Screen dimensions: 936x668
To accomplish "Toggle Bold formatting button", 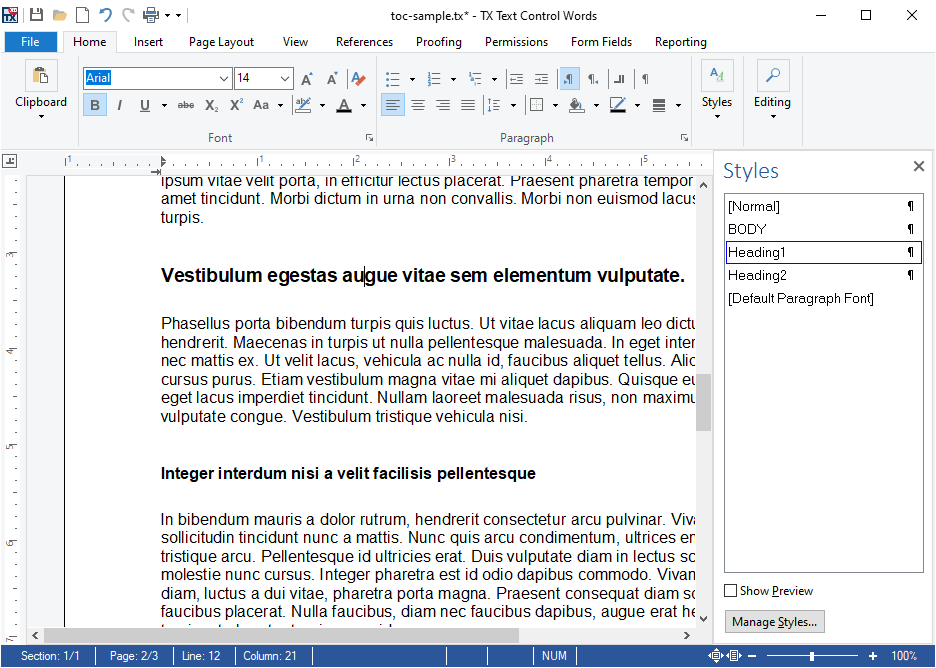I will pos(95,106).
